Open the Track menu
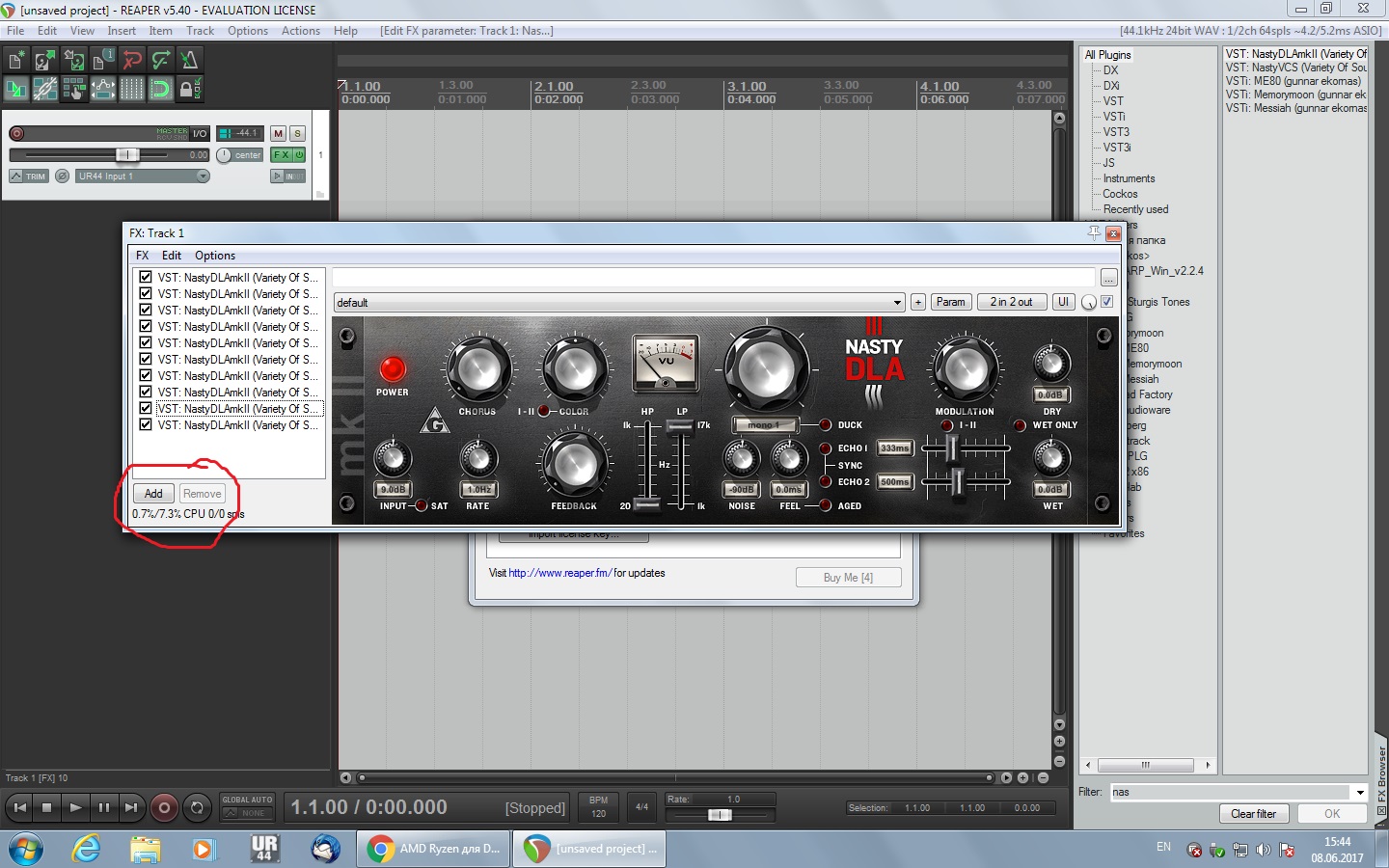 (x=201, y=31)
